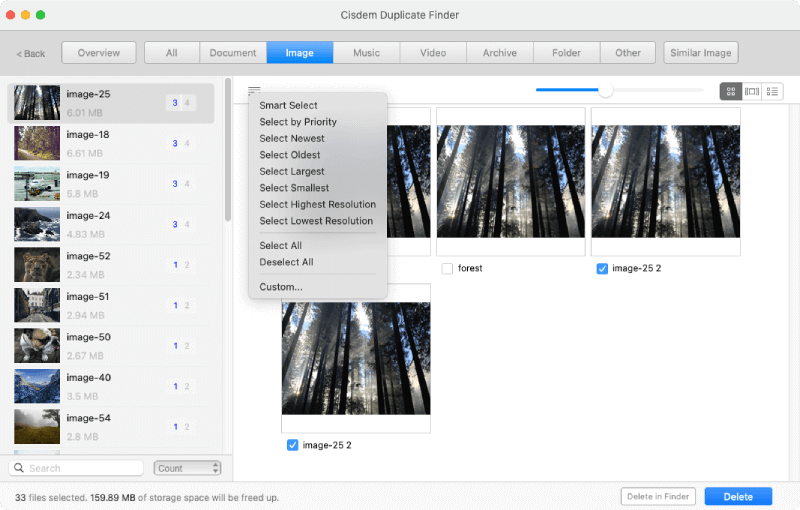Image resolution: width=800 pixels, height=510 pixels.
Task: Switch to grid thumbnail view
Action: click(x=731, y=91)
